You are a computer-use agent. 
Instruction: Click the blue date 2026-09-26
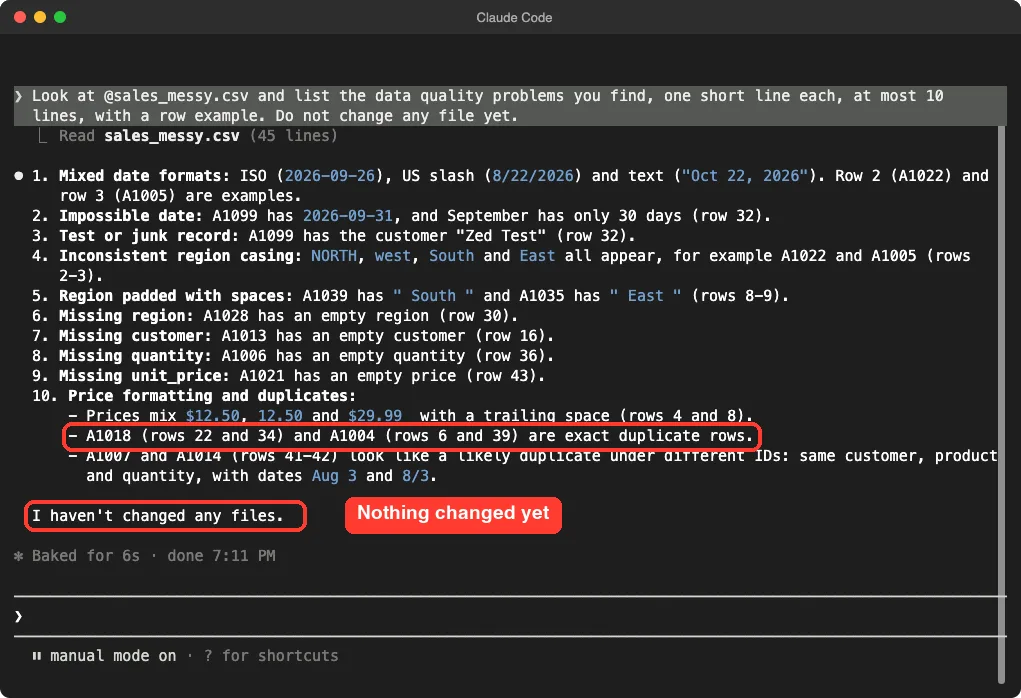pyautogui.click(x=330, y=176)
